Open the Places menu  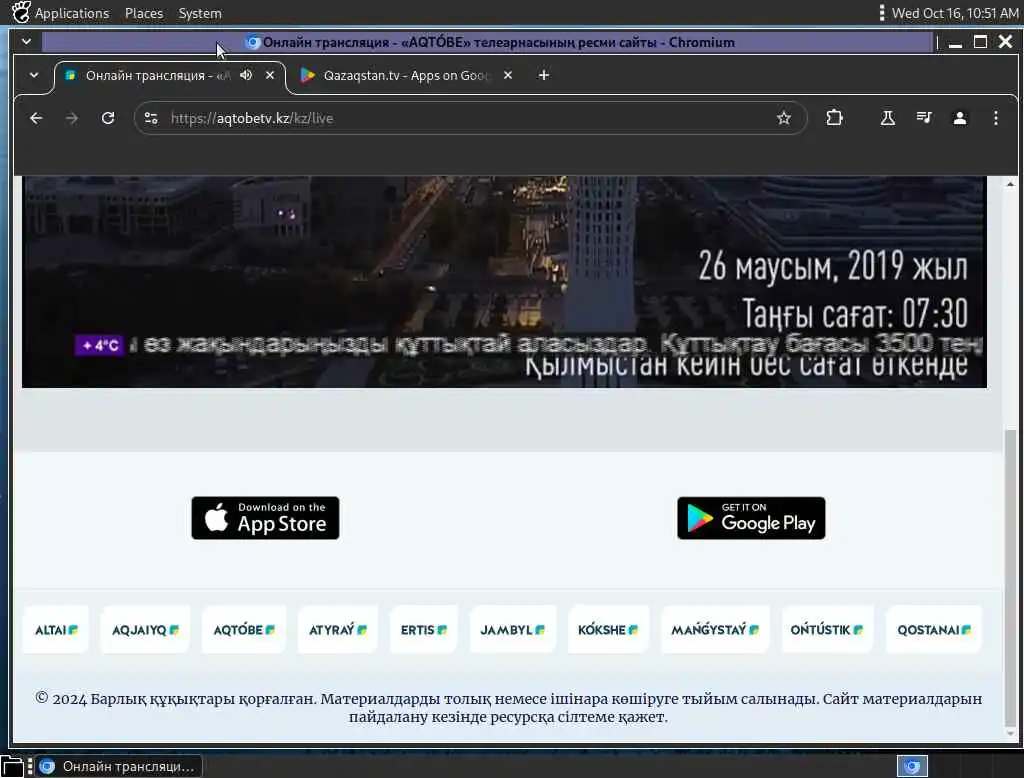(x=144, y=13)
